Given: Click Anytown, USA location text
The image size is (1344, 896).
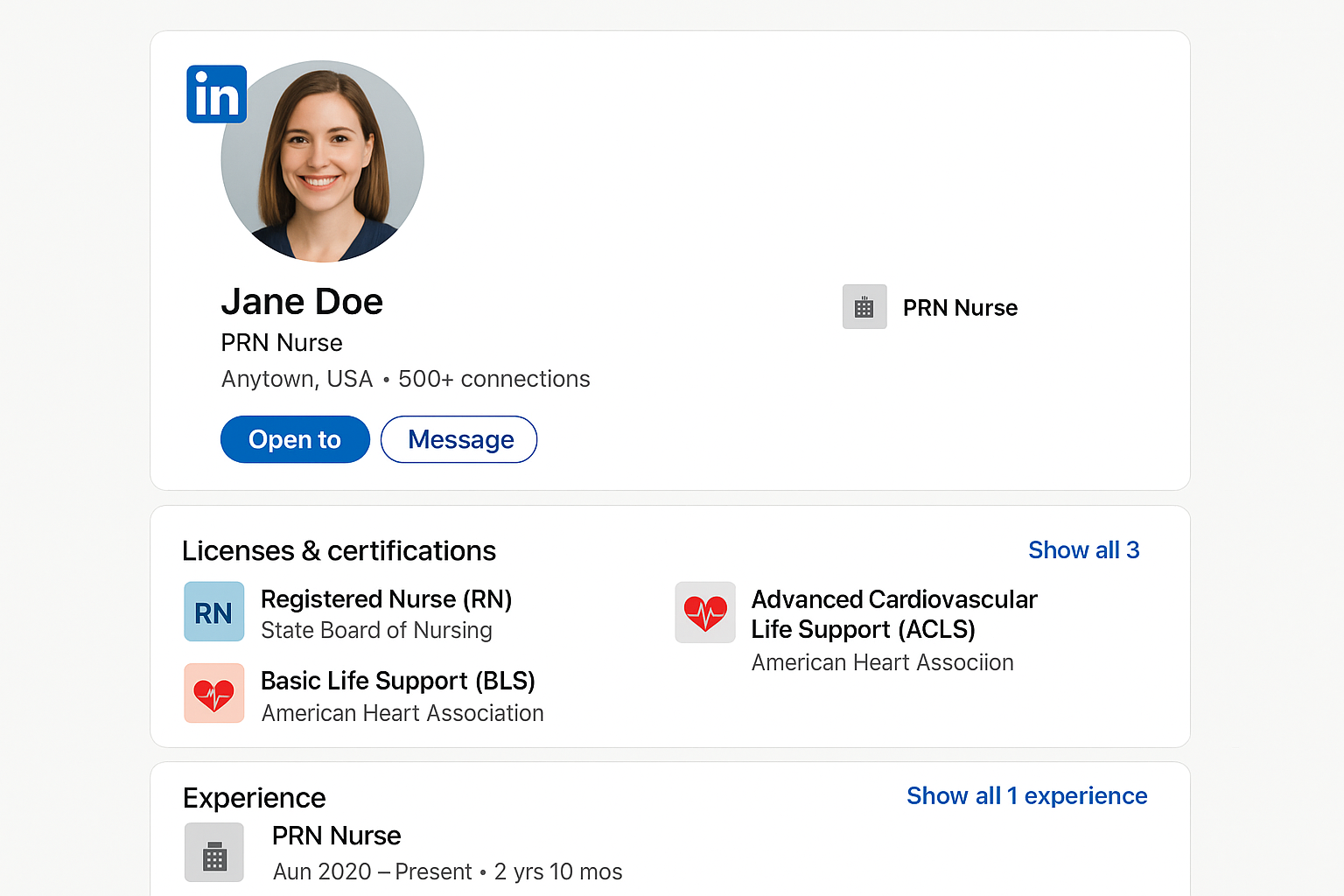Looking at the screenshot, I should [x=297, y=379].
